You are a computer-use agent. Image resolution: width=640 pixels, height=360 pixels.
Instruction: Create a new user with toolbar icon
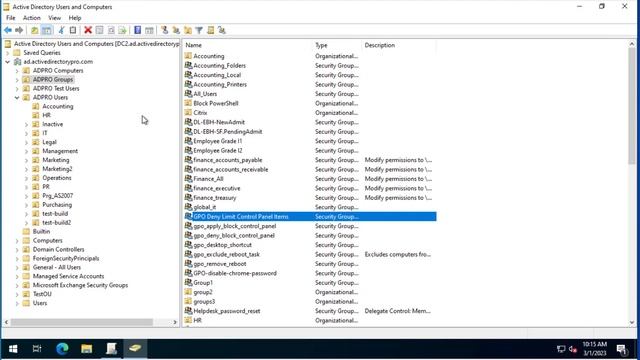[x=164, y=30]
